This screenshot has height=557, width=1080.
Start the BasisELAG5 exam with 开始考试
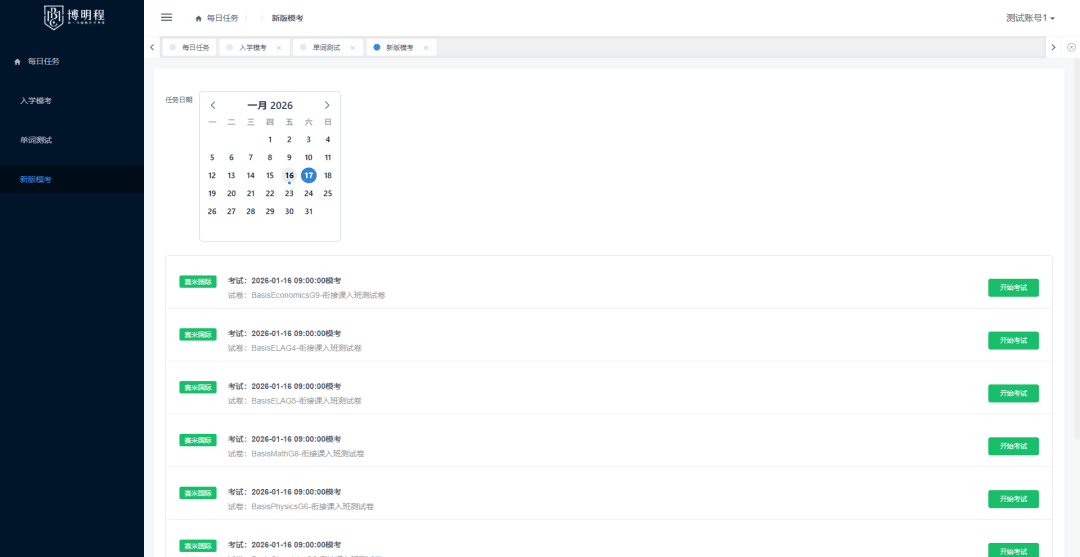point(1013,393)
